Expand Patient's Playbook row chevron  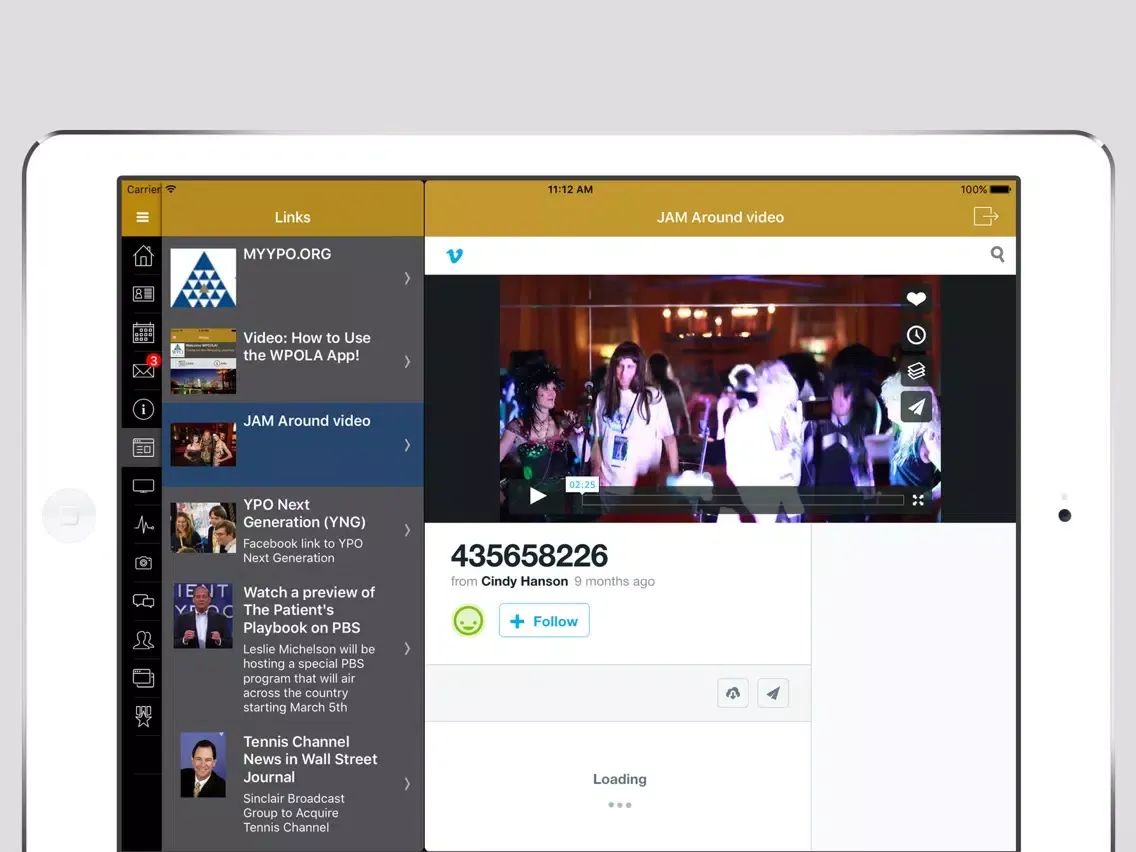pos(407,648)
